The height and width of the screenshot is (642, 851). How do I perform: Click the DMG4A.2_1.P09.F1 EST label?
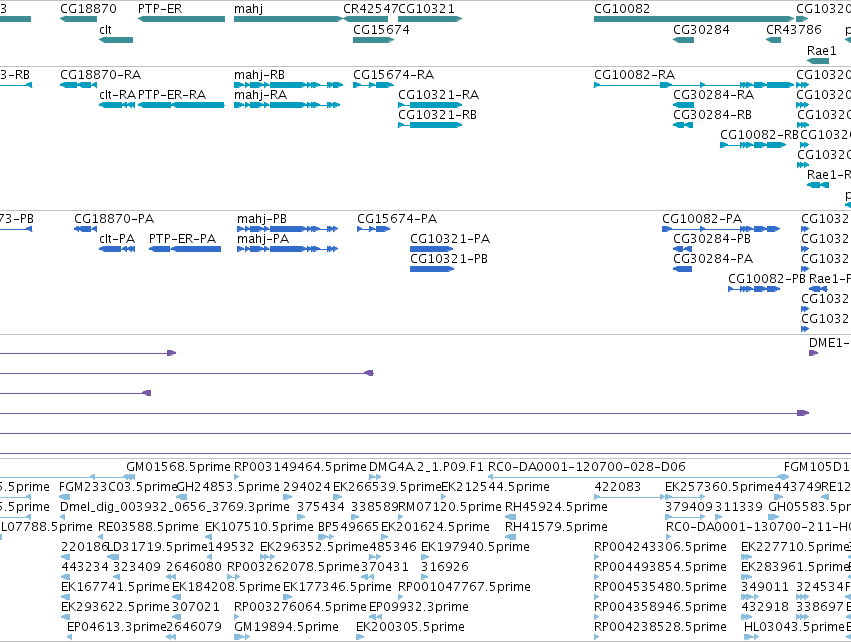click(426, 467)
